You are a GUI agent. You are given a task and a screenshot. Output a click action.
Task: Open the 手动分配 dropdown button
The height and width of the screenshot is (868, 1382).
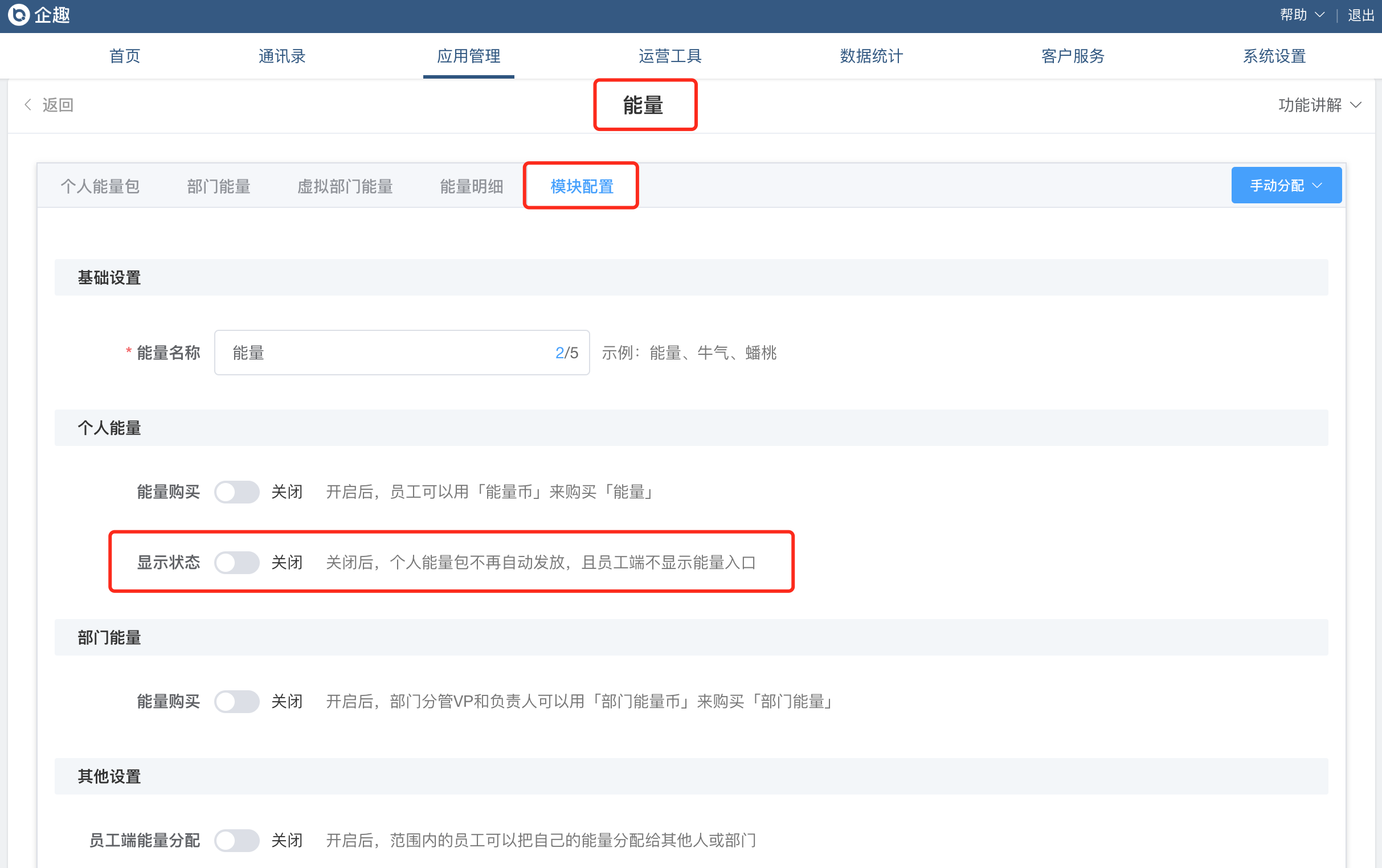[1286, 185]
